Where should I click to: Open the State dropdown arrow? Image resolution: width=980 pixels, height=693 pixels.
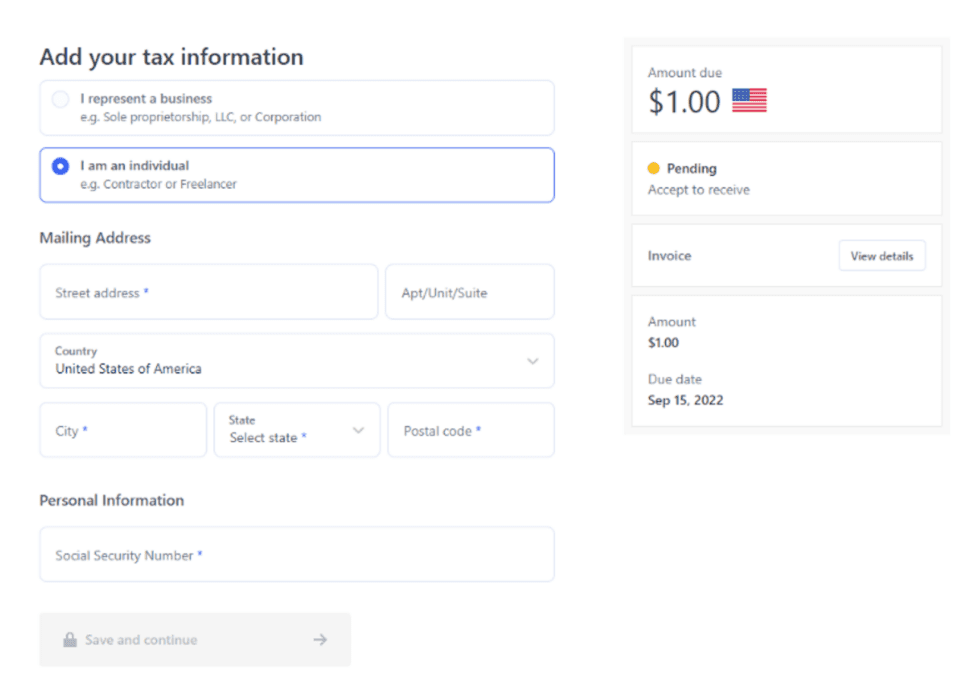tap(358, 430)
